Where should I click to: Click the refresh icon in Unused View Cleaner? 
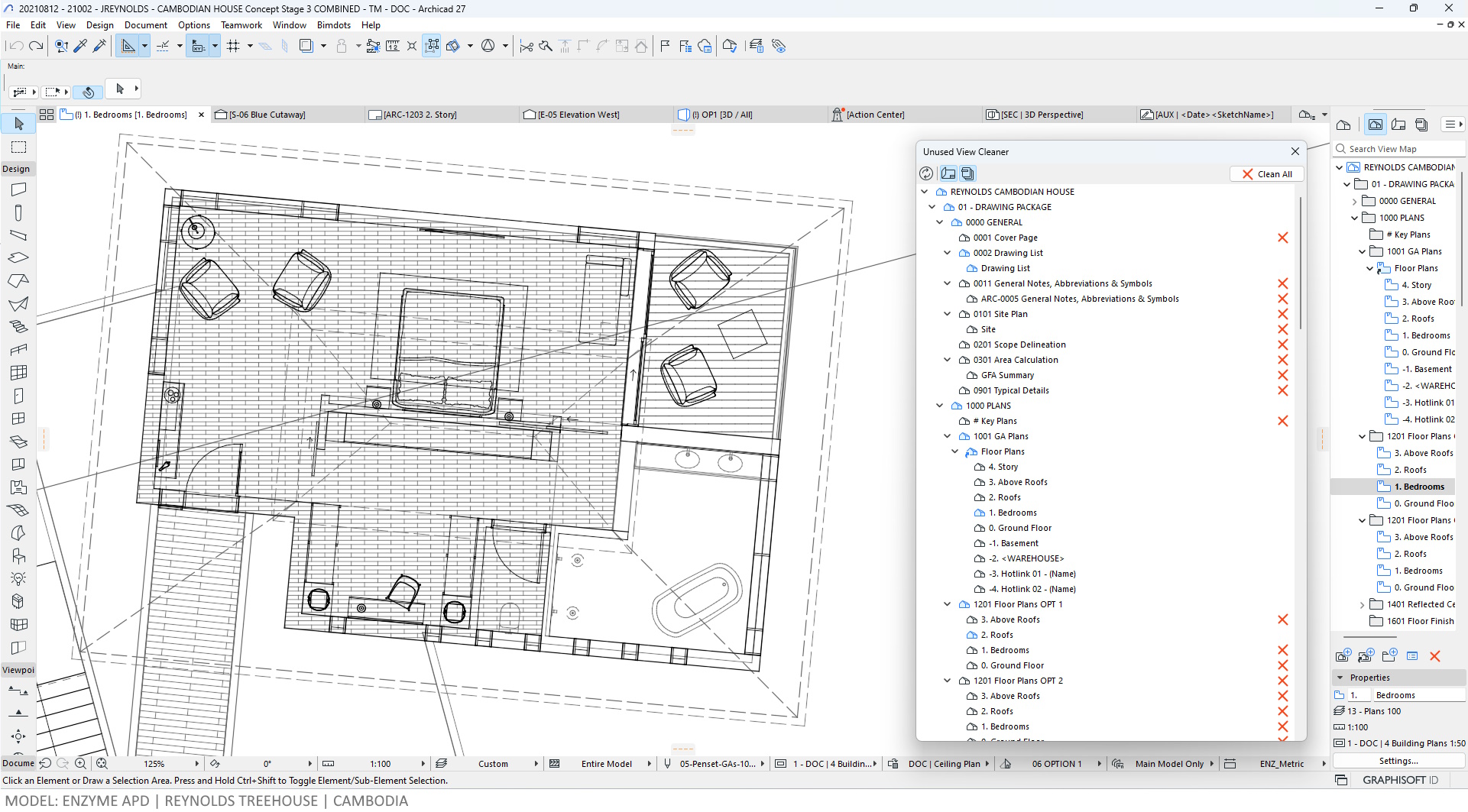[926, 174]
